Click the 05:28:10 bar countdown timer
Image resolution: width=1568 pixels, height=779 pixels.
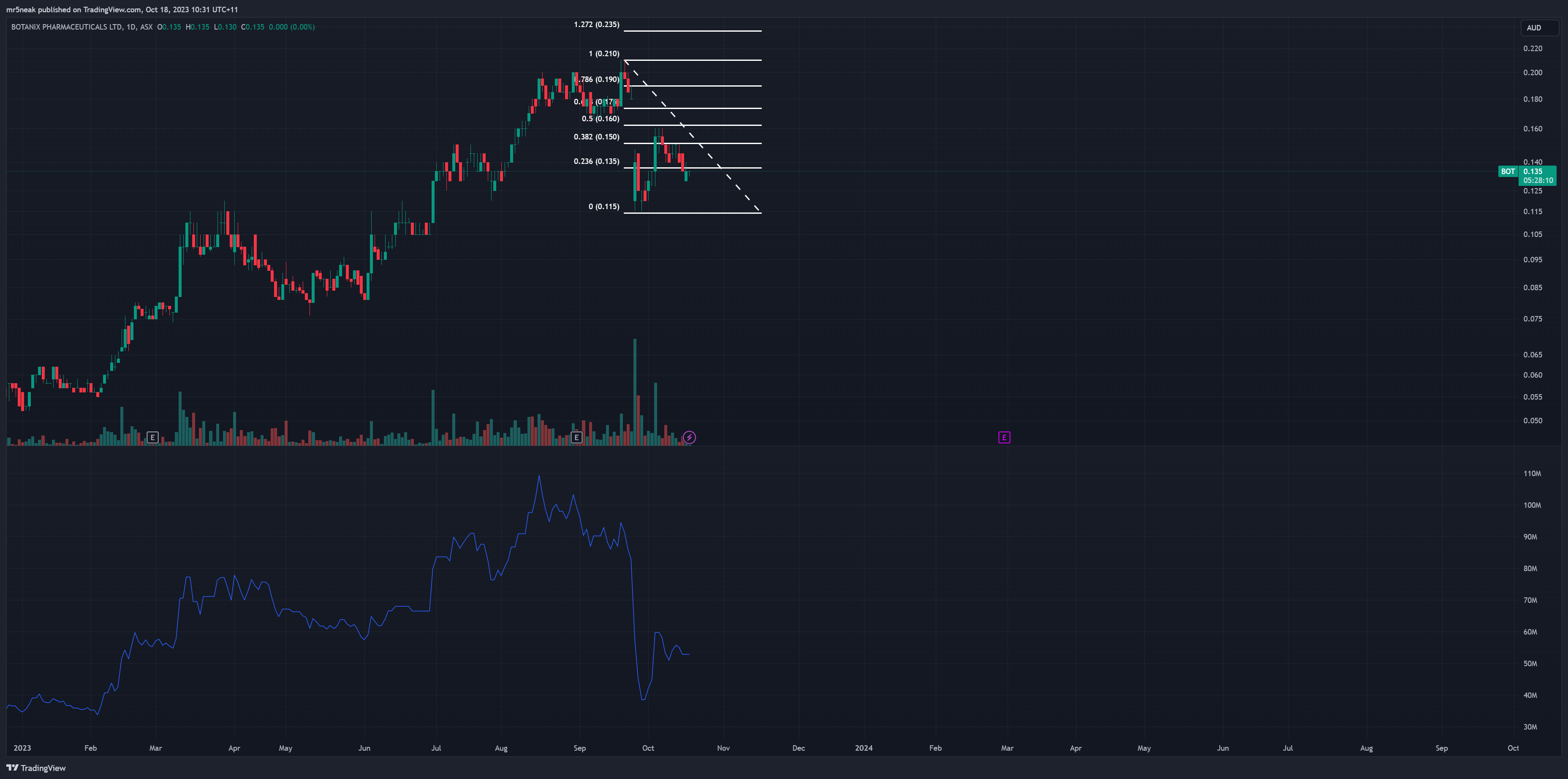1538,180
